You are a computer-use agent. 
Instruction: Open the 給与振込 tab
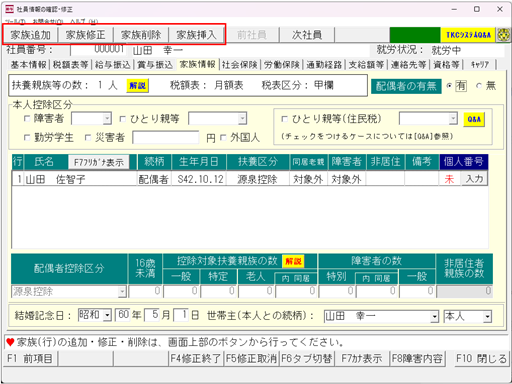click(x=113, y=65)
